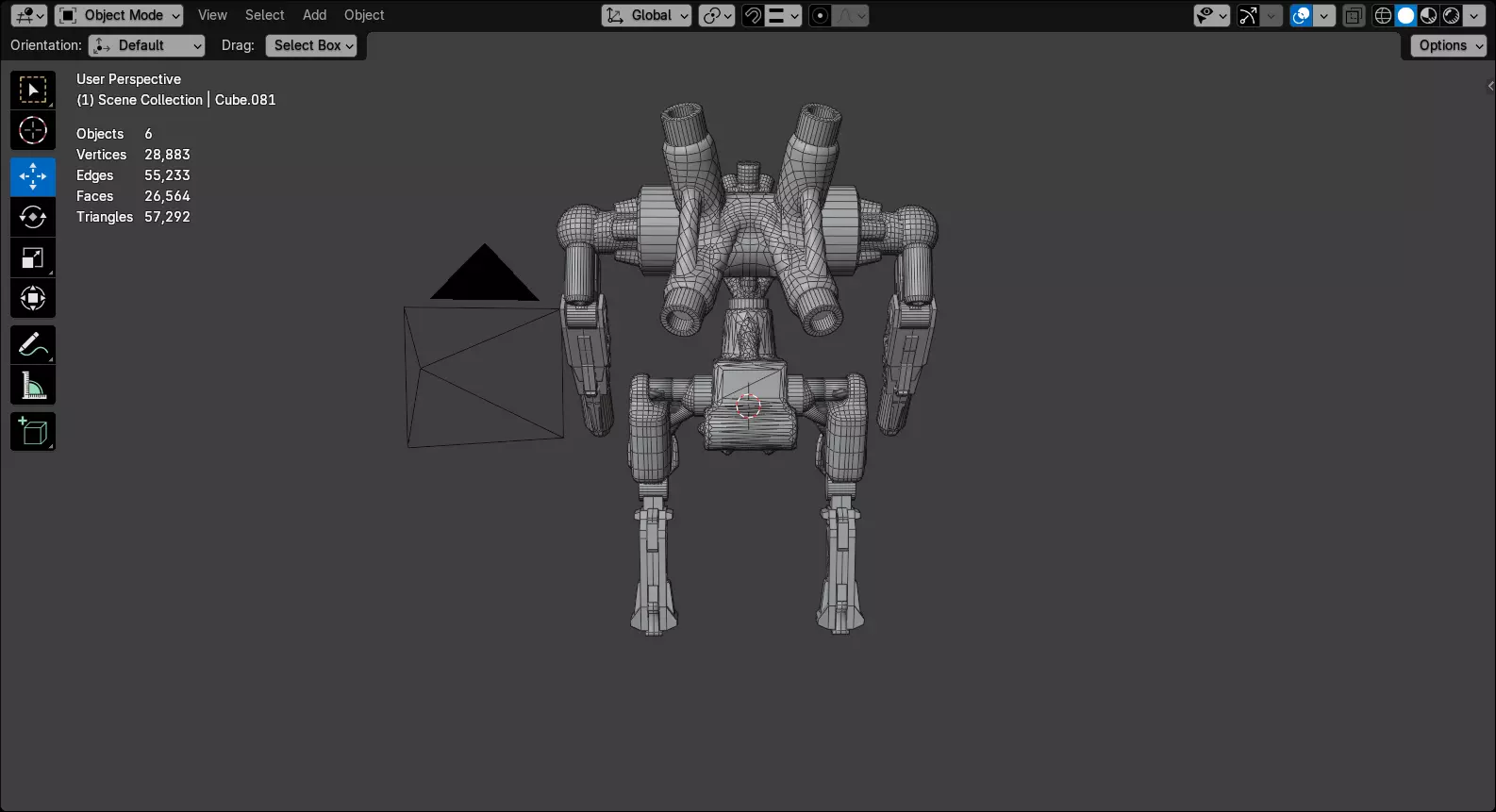Select the Annotate tool
The image size is (1496, 812).
coord(33,345)
